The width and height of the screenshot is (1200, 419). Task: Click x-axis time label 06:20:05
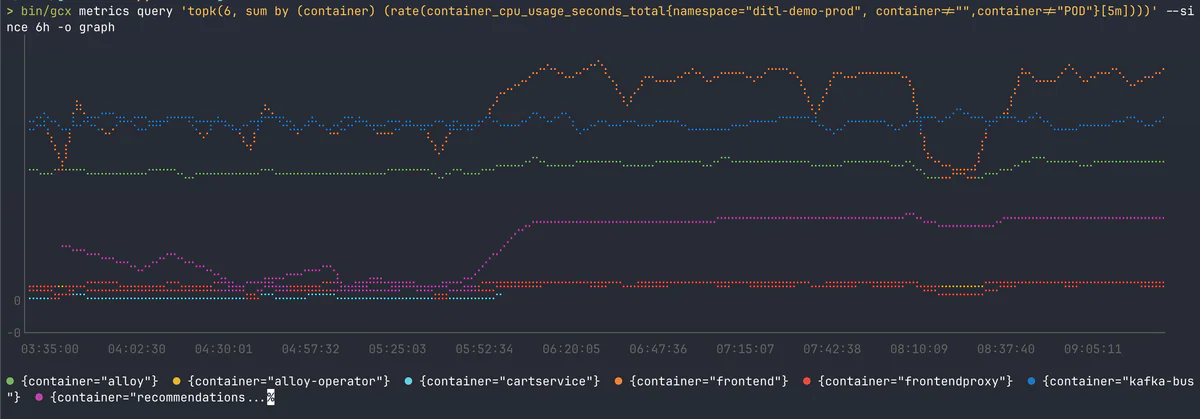(571, 349)
